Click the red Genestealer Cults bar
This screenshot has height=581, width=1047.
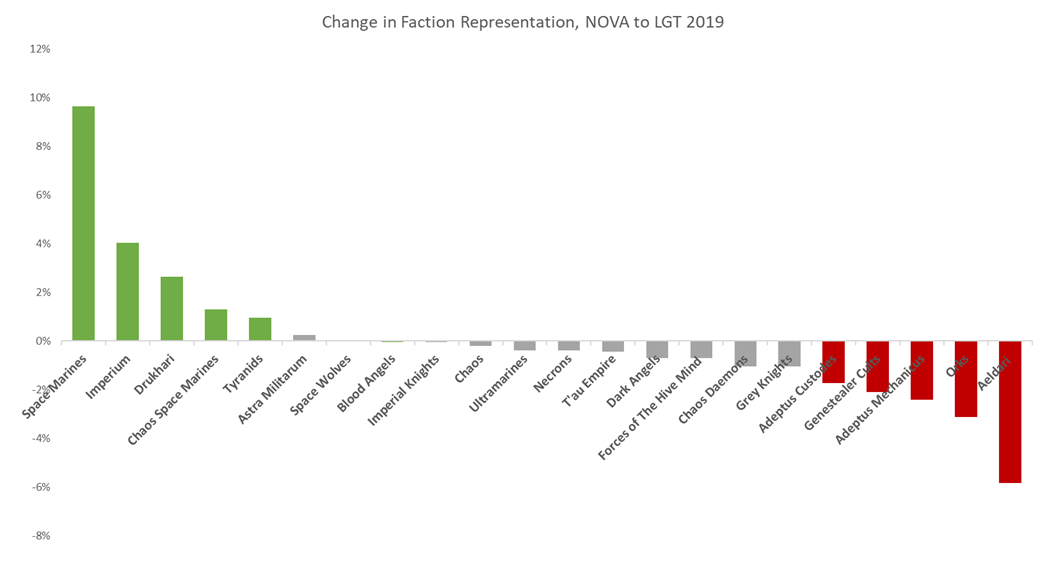click(878, 366)
